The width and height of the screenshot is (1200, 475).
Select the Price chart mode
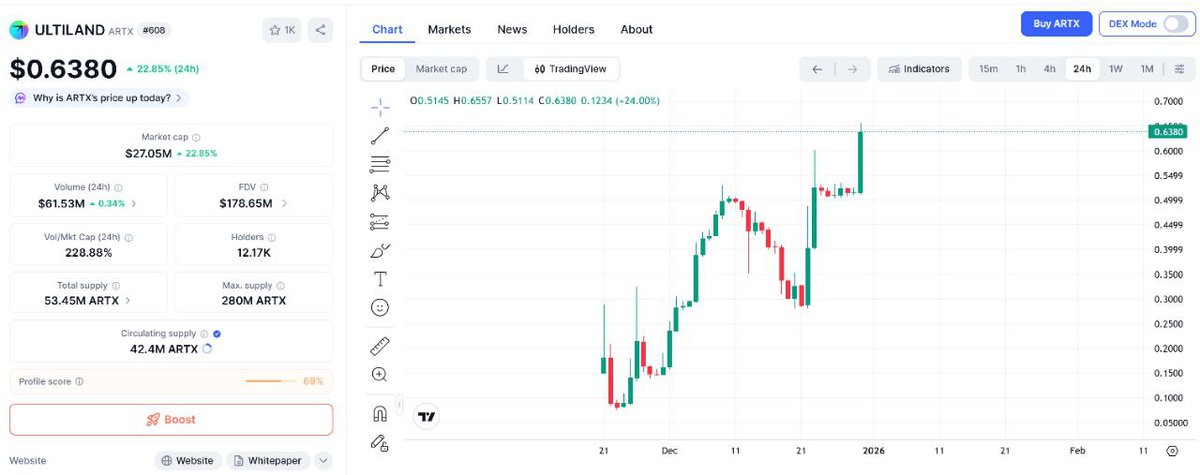point(383,69)
